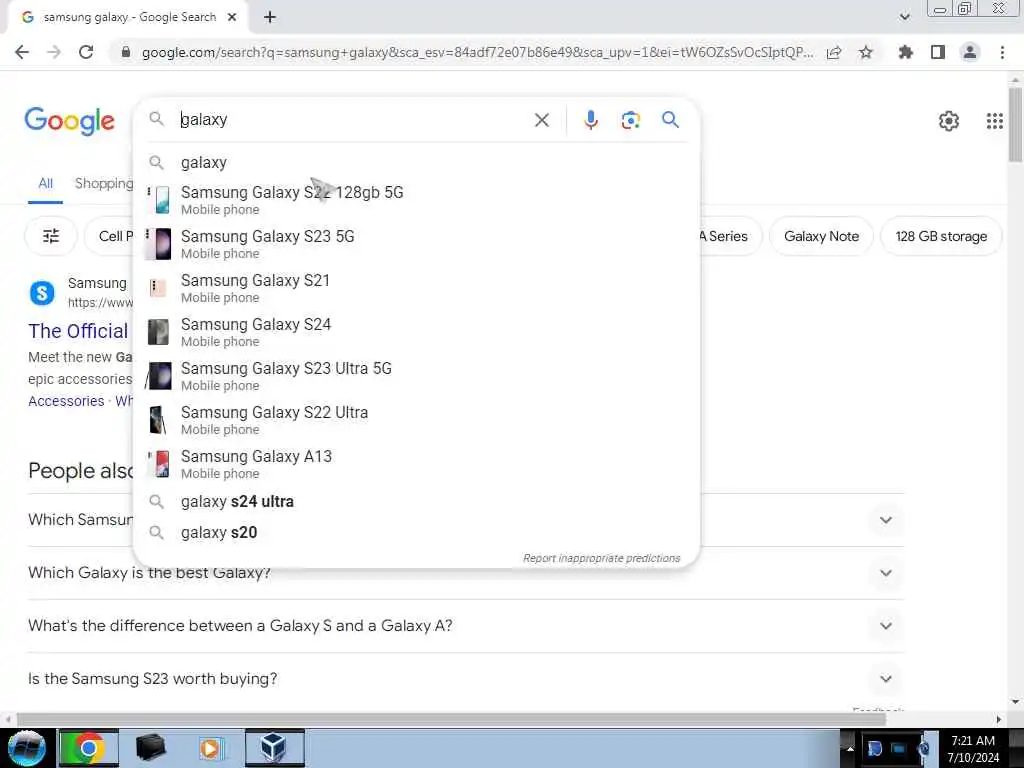Choose Samsung Galaxy S22 128gb 5G suggestion

[x=417, y=200]
